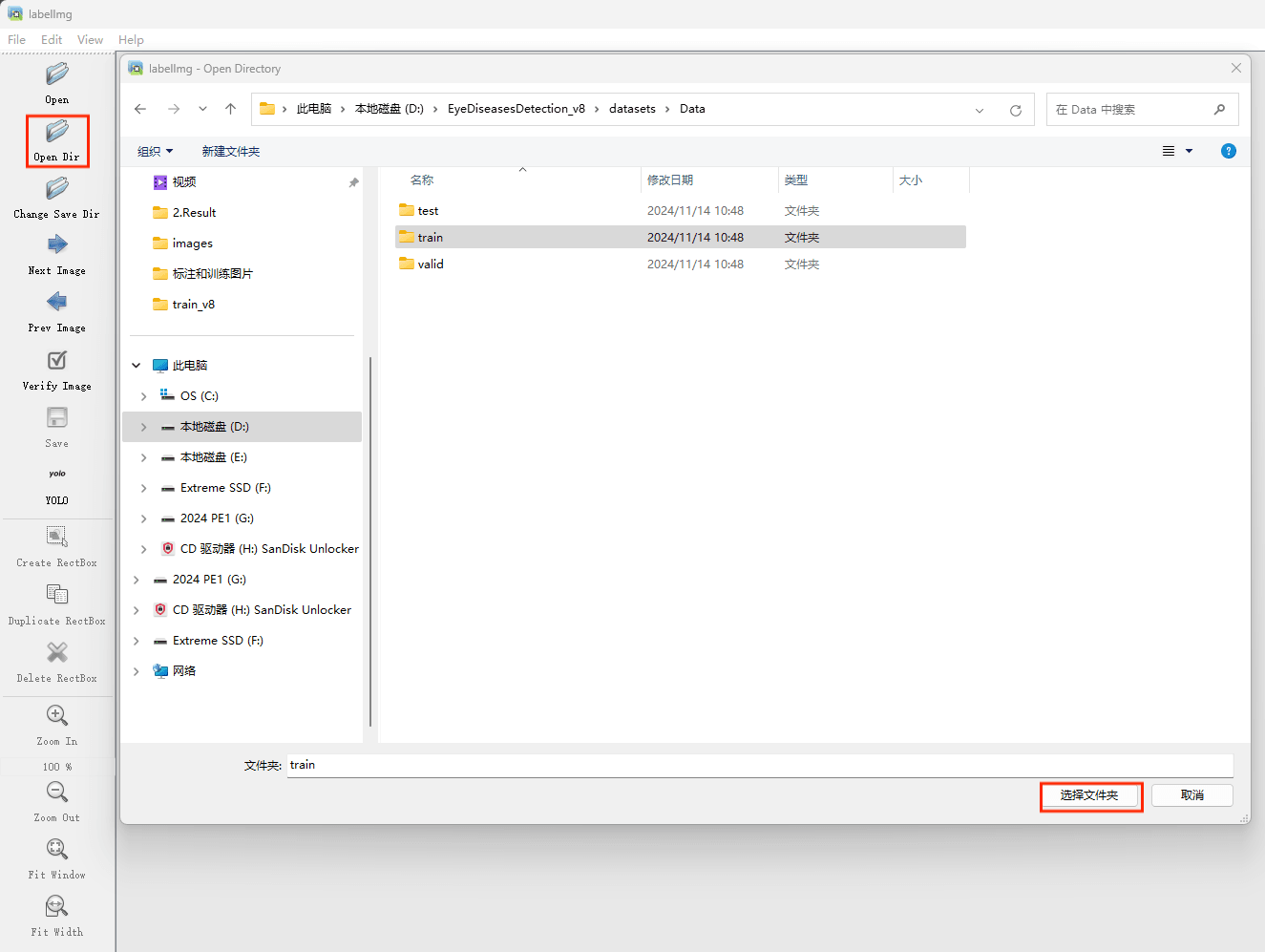Jump to EyeDiseasesDetection_v8 in the breadcrumb
The image size is (1265, 952).
[517, 109]
